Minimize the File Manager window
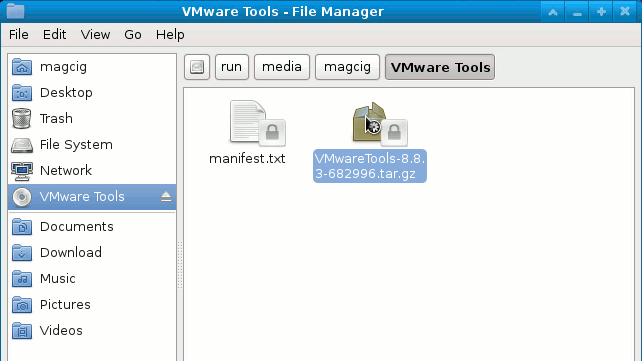Screen dimensions: 642x361 click(x=577, y=11)
